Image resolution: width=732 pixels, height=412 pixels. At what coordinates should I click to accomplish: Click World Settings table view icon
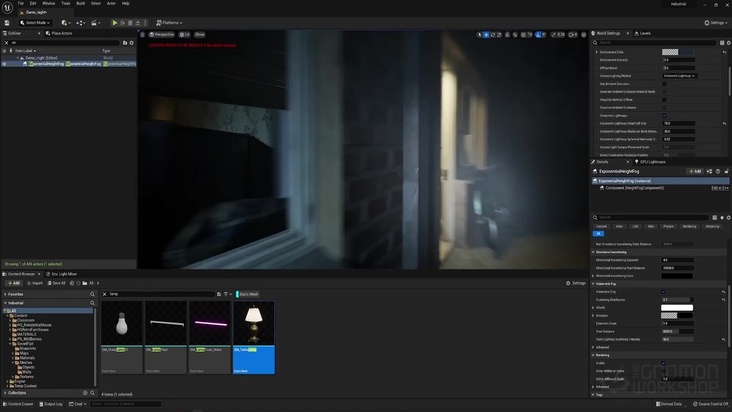click(722, 42)
